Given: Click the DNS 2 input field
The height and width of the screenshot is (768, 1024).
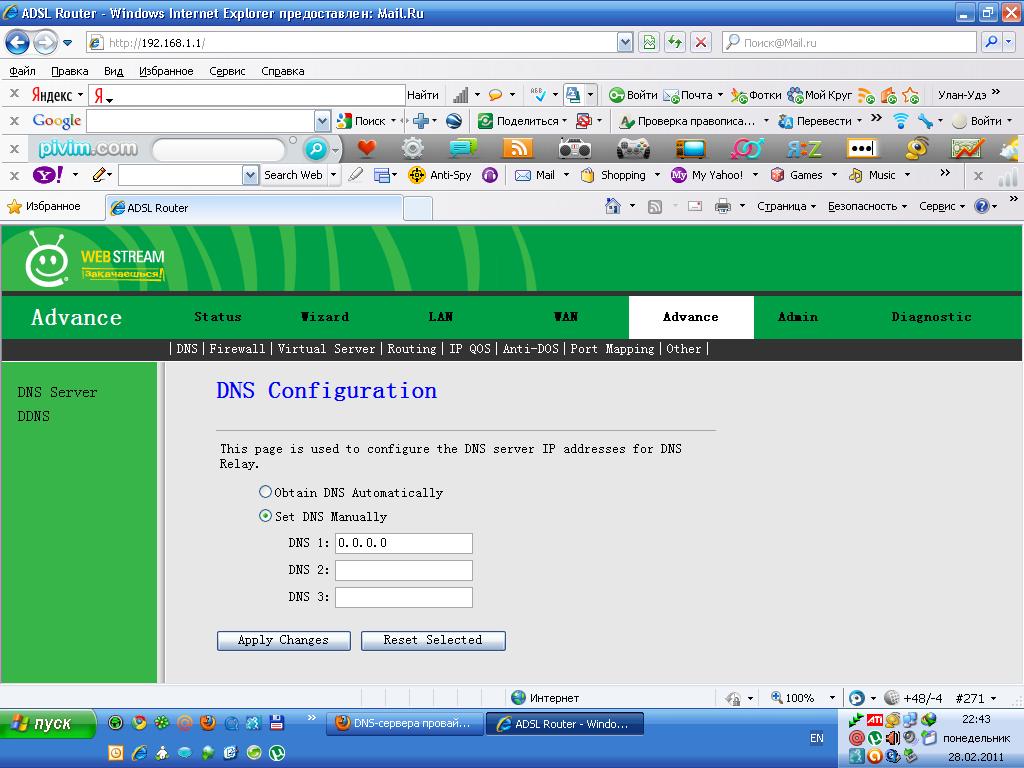Looking at the screenshot, I should click(403, 570).
